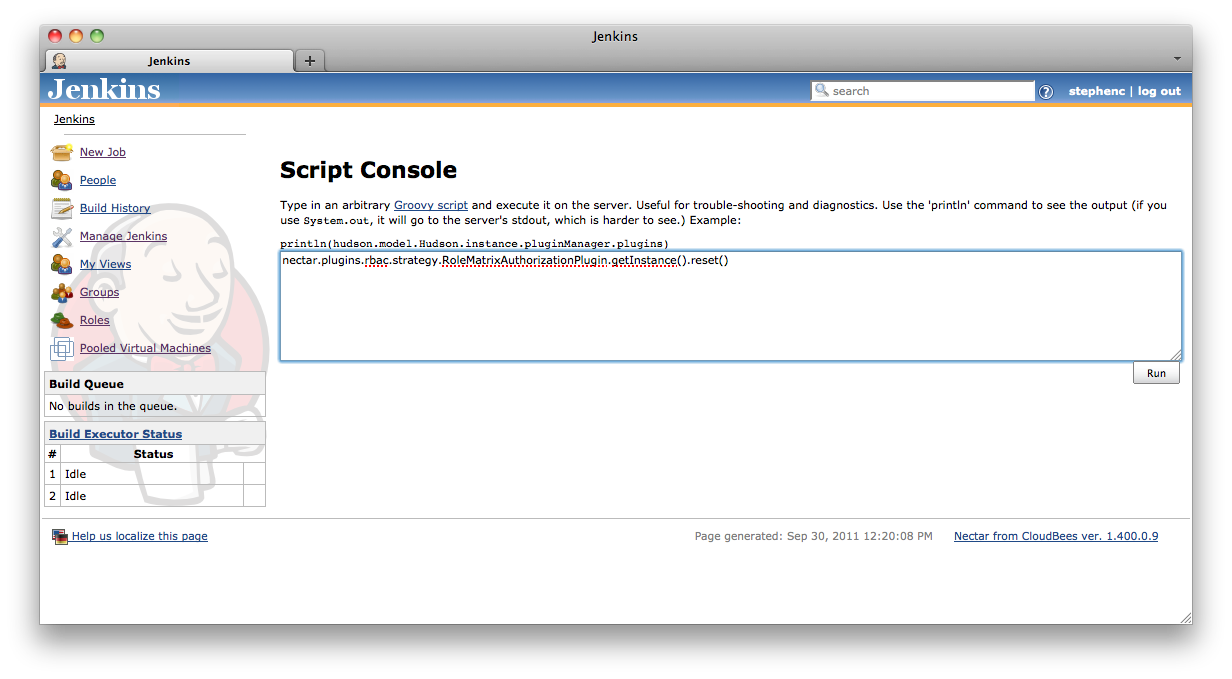1232x679 pixels.
Task: Click the search help question mark icon
Action: 1046,92
